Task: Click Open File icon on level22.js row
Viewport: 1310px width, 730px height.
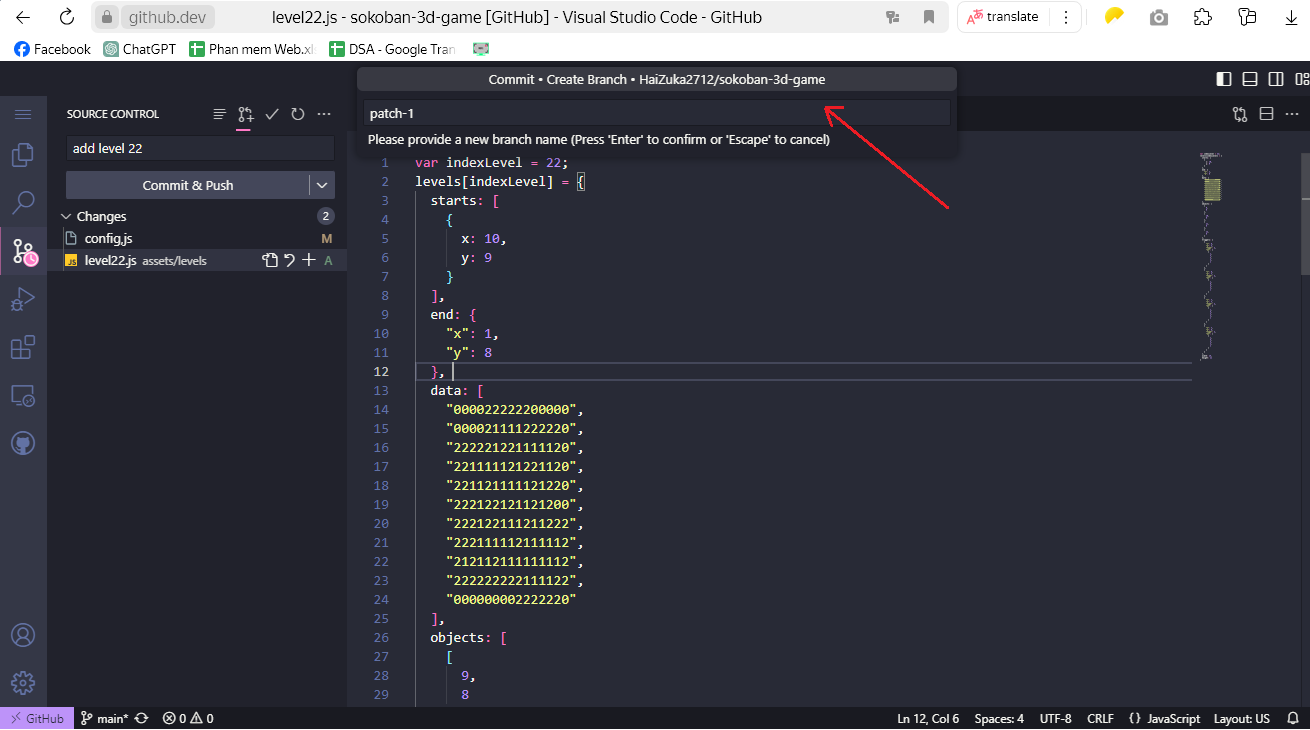Action: (x=269, y=260)
